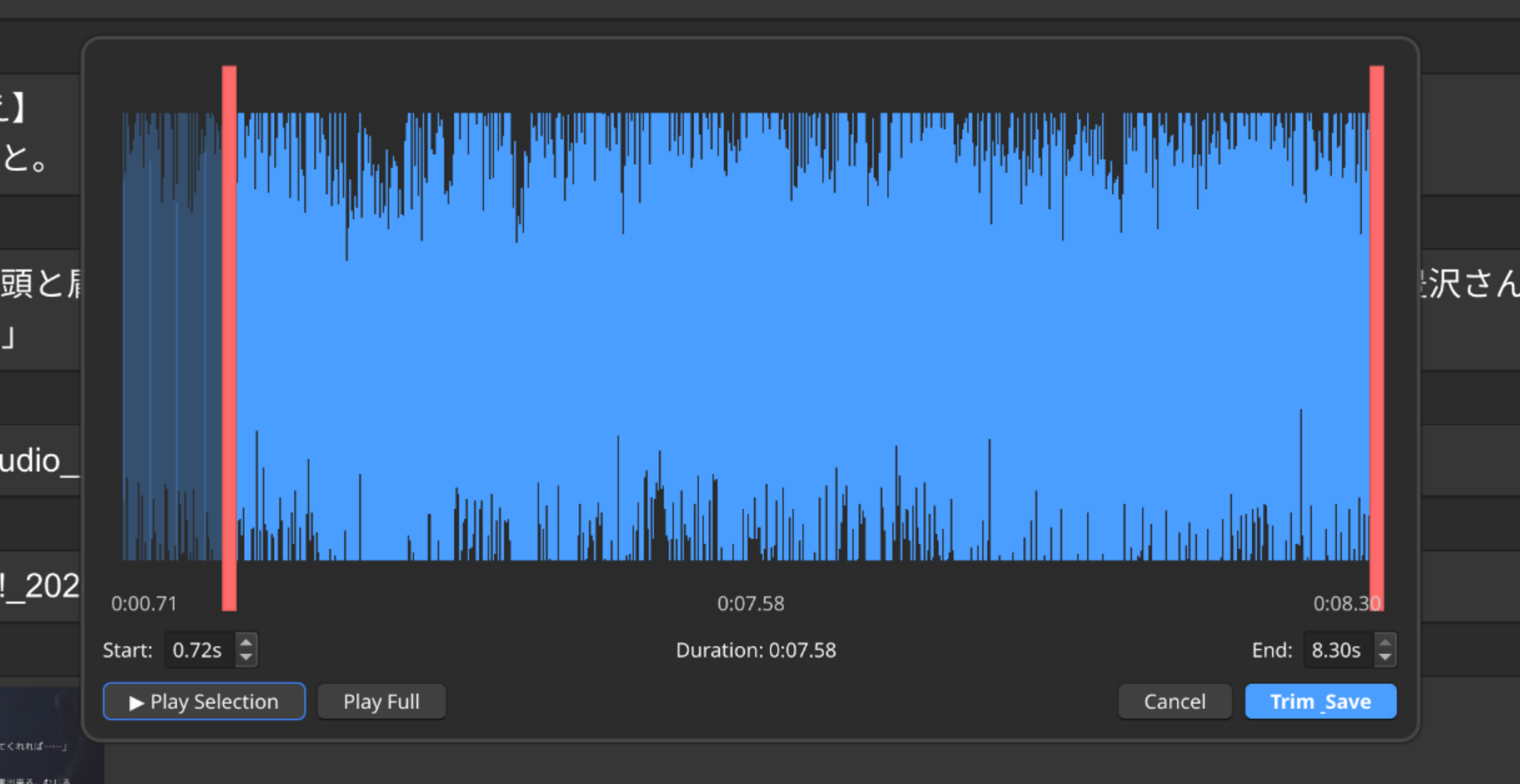Select the left red trim handle

tap(229, 338)
